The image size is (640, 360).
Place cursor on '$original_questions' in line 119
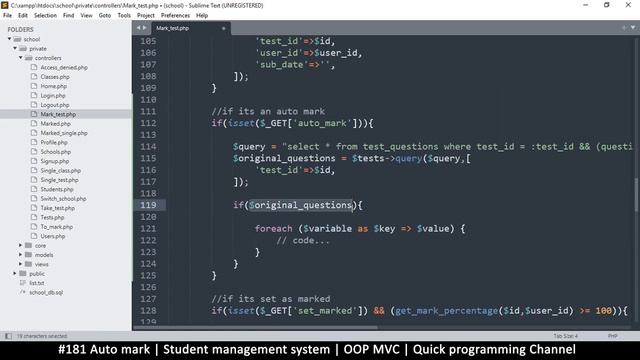[301, 205]
